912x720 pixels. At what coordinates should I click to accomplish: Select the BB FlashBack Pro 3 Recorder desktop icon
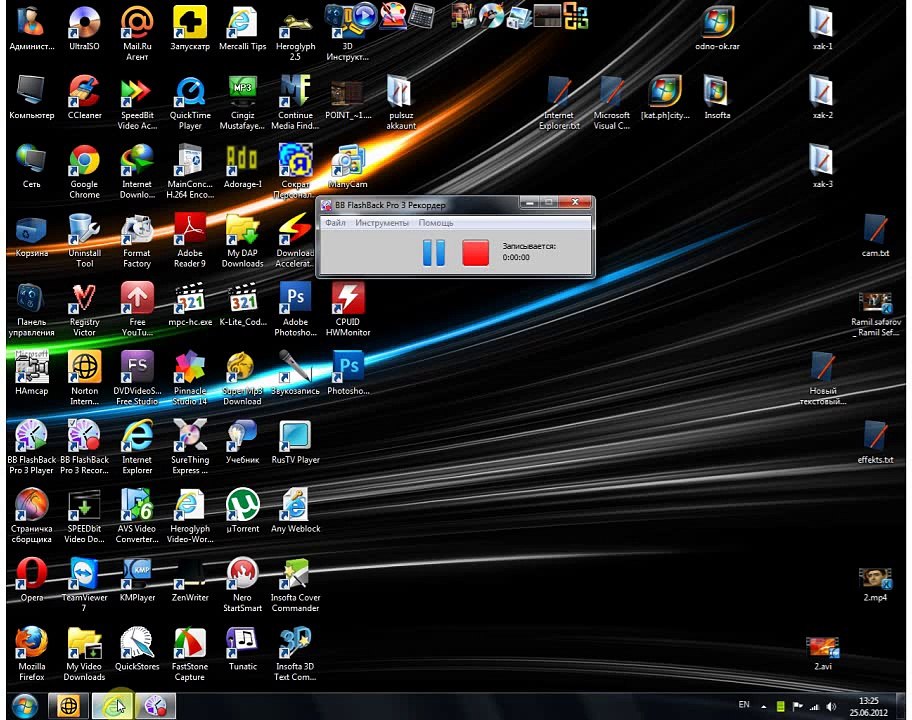click(84, 447)
